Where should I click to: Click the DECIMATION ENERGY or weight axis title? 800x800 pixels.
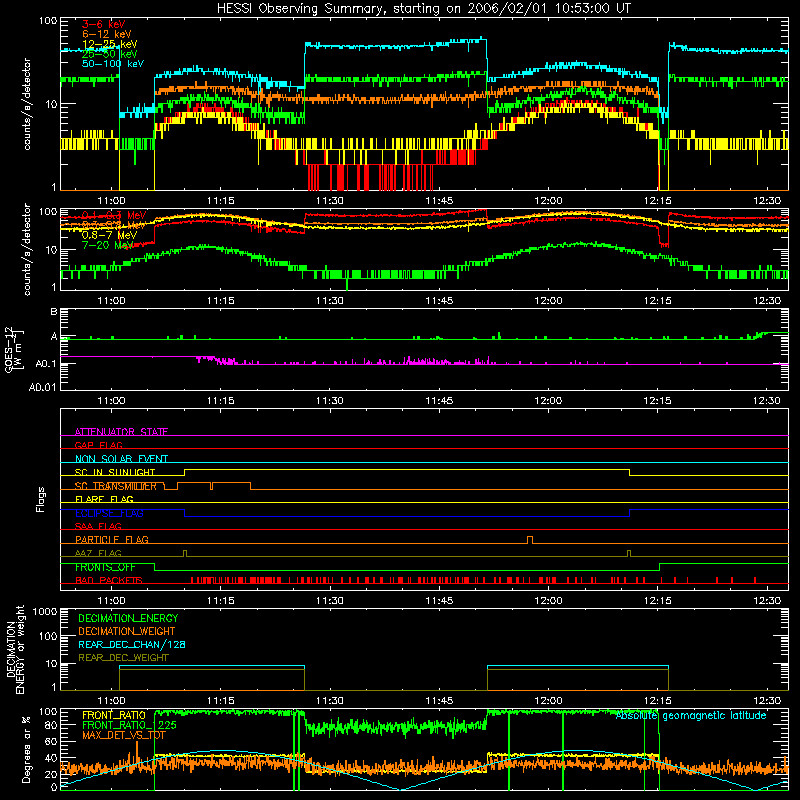[15, 649]
